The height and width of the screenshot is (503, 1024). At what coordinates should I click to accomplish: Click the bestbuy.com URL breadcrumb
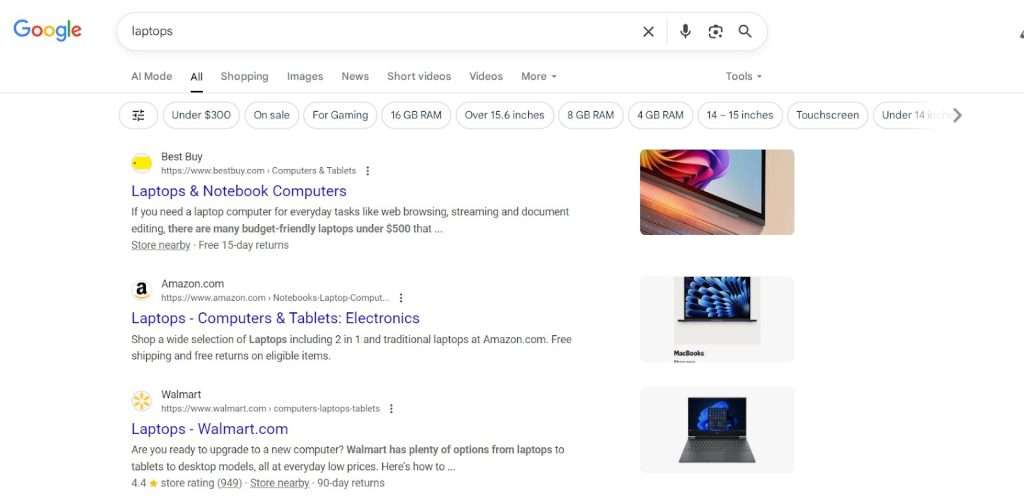pyautogui.click(x=259, y=171)
